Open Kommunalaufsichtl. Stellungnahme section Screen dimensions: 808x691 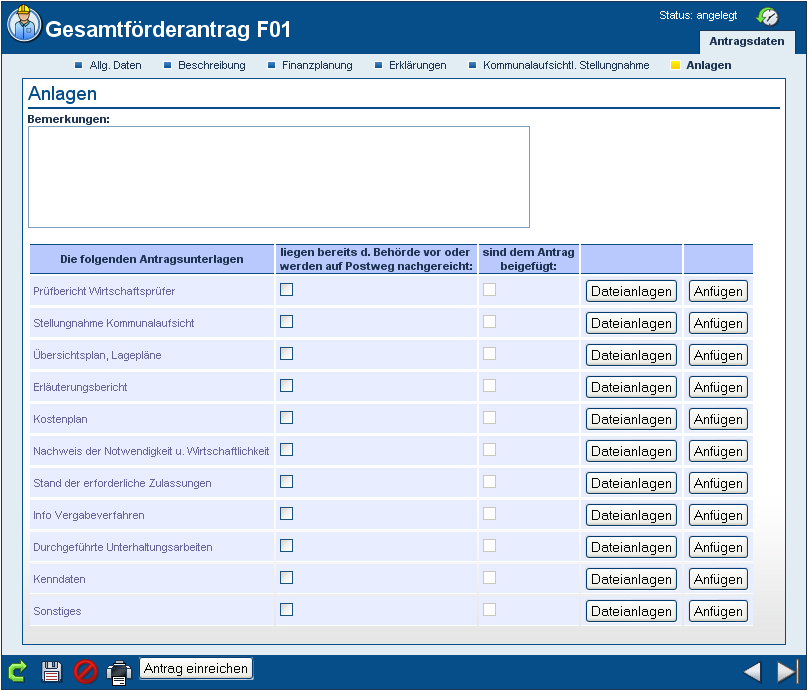pos(566,65)
